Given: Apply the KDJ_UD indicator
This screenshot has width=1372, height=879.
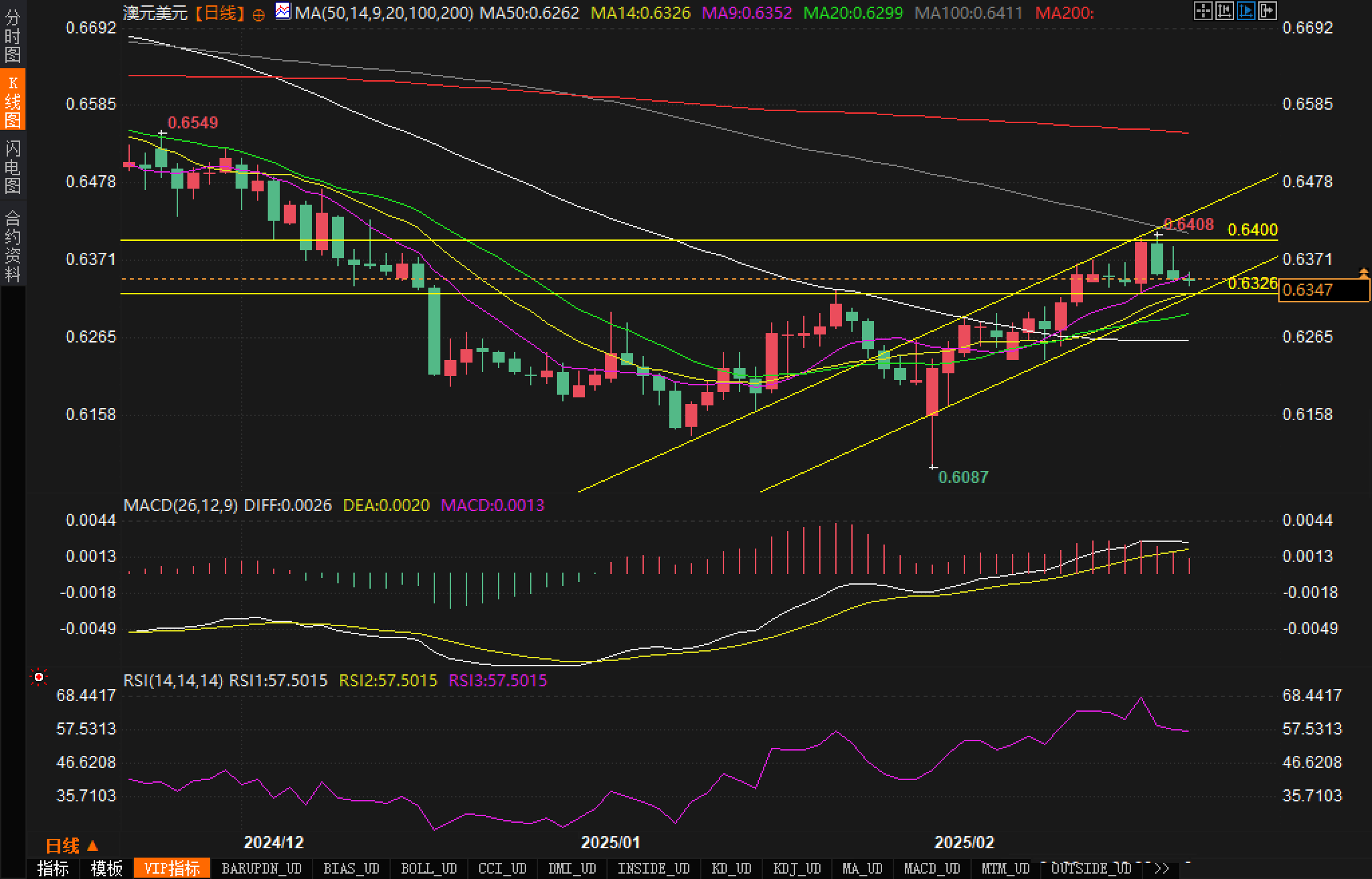Looking at the screenshot, I should pyautogui.click(x=796, y=869).
